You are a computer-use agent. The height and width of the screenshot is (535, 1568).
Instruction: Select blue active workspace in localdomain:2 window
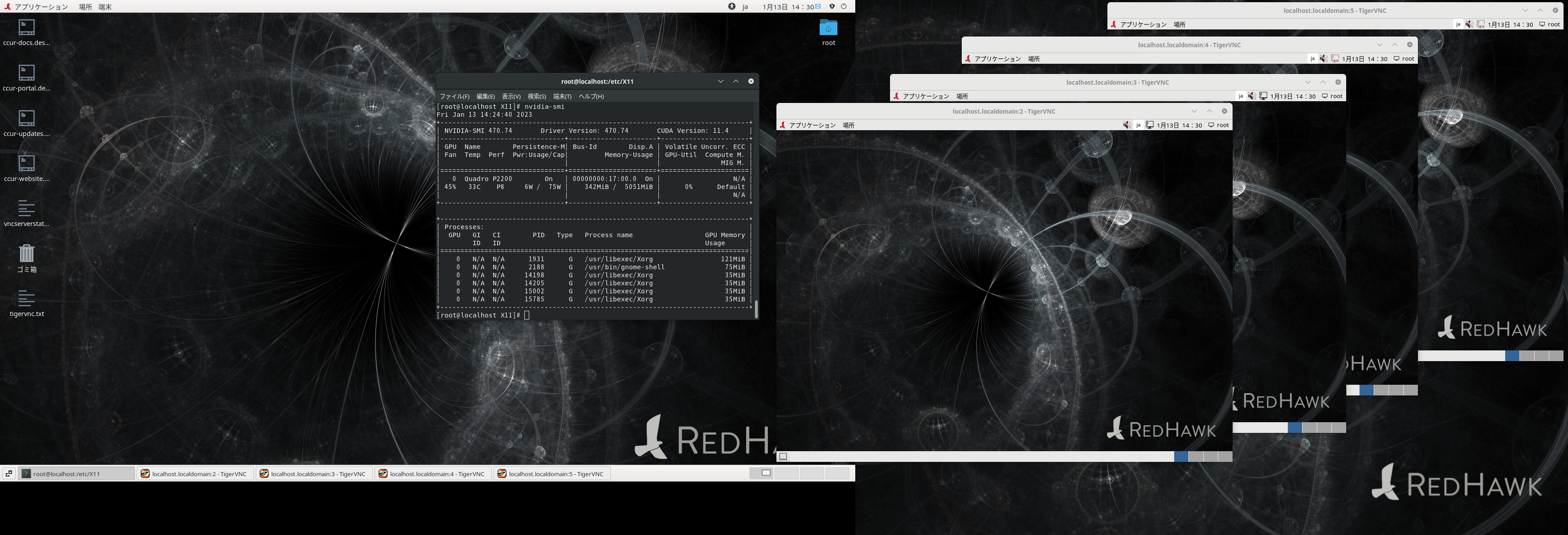point(1181,457)
